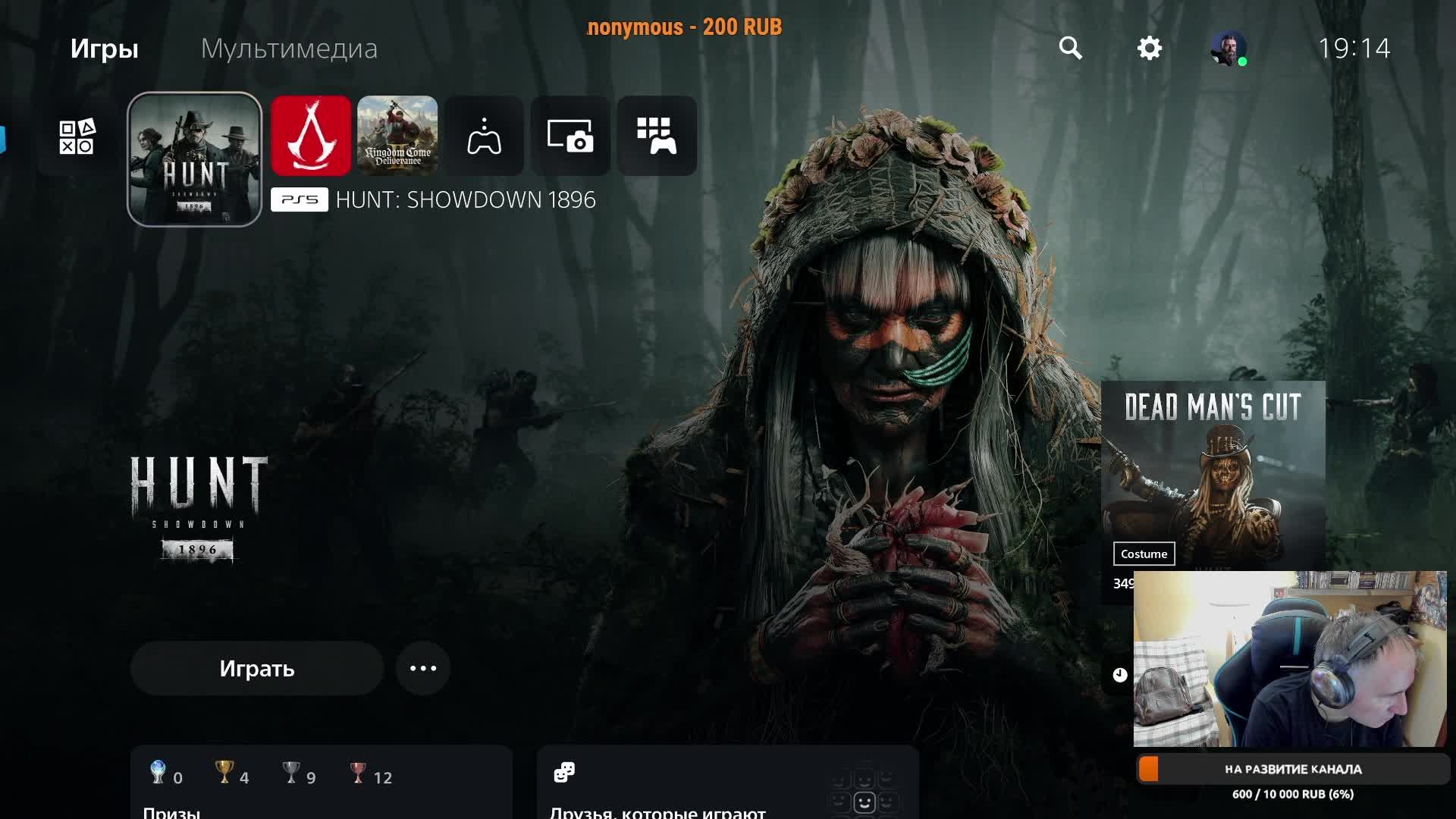Open the settings gear icon
The height and width of the screenshot is (819, 1456).
[1150, 48]
